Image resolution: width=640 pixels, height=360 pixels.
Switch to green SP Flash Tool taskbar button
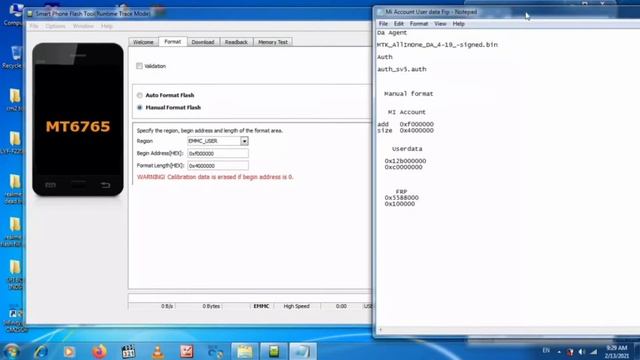tap(274, 351)
